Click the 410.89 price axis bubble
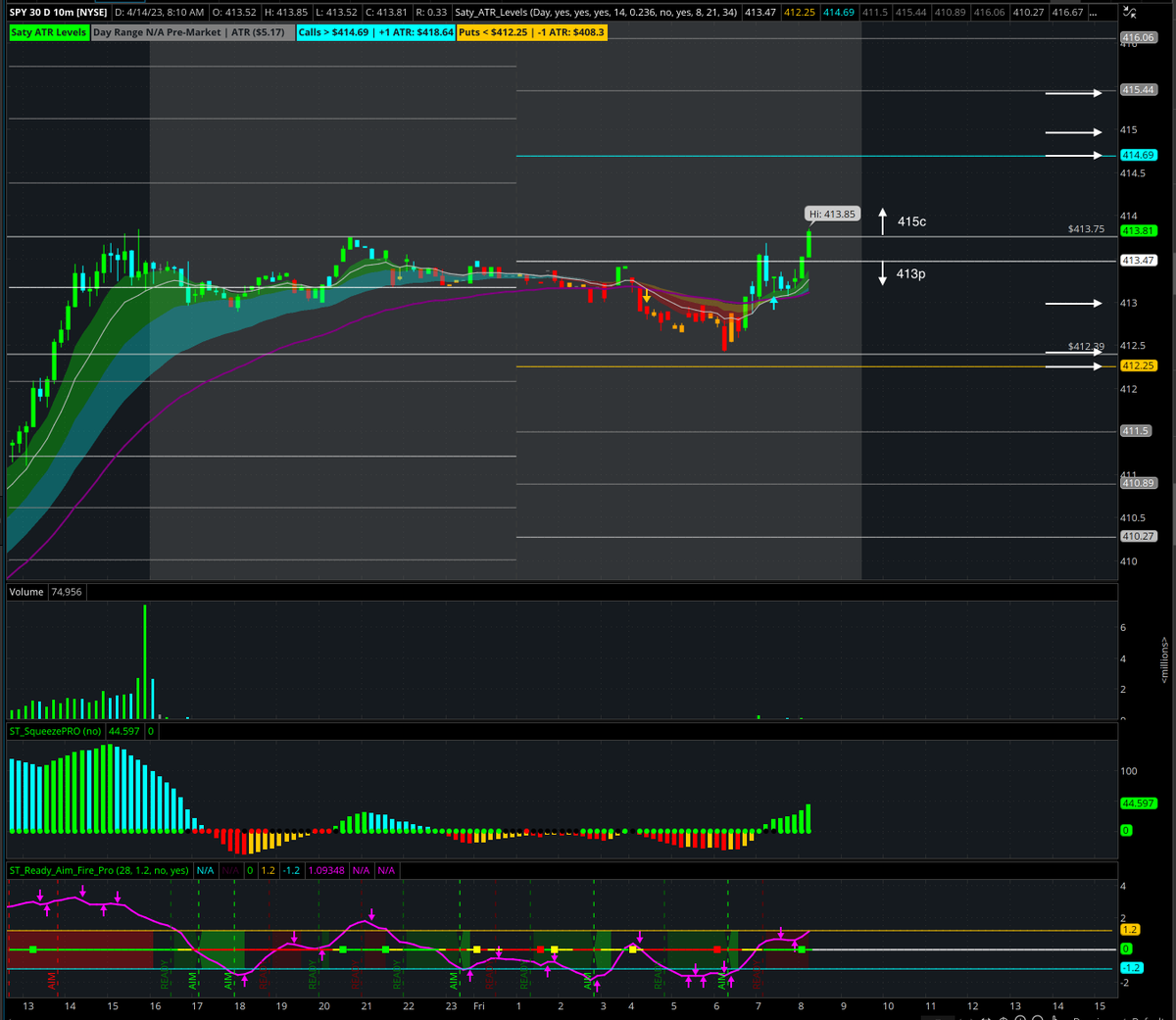This screenshot has height=1020, width=1176. 1139,483
